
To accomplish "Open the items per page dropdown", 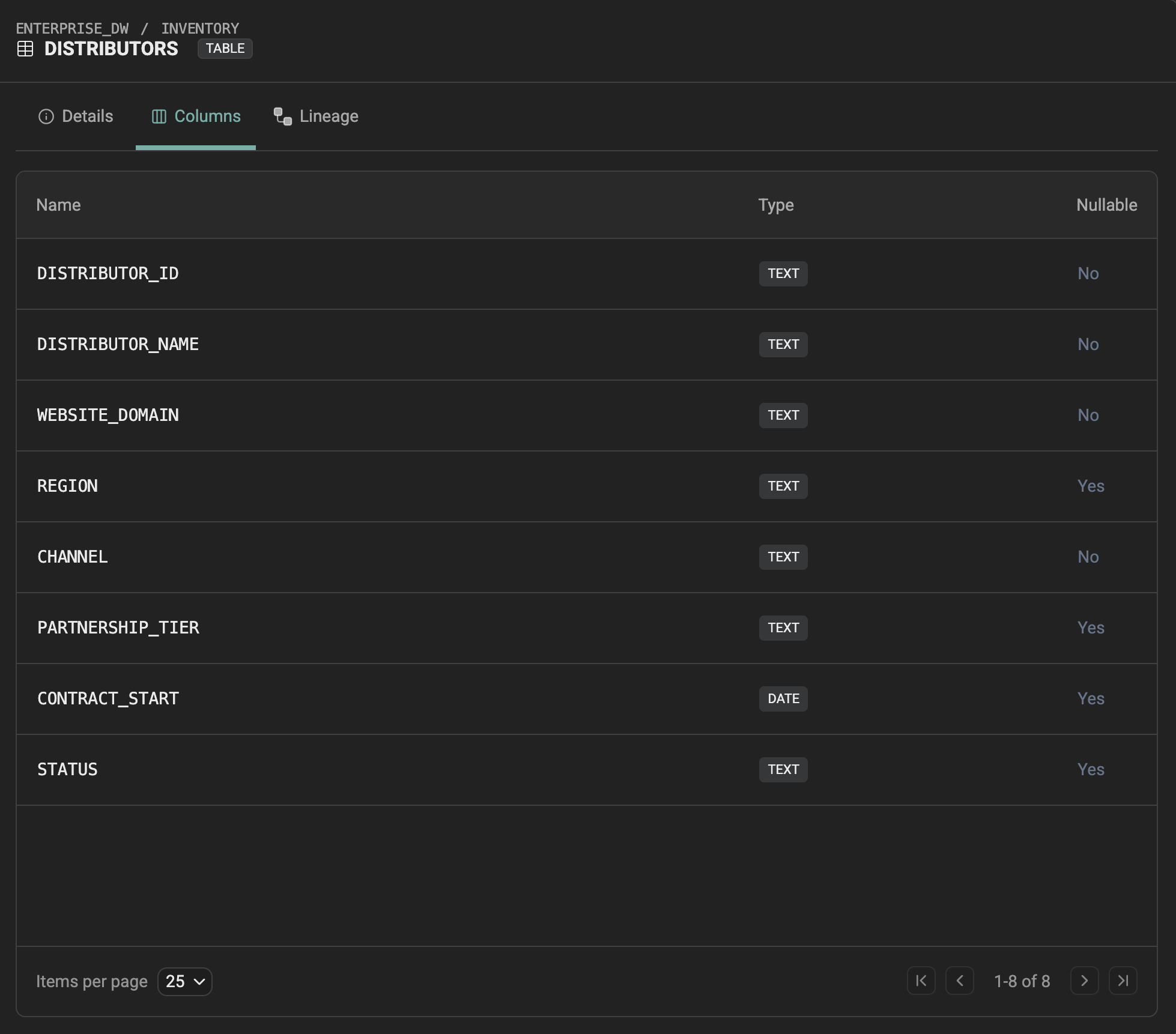I will 184,981.
